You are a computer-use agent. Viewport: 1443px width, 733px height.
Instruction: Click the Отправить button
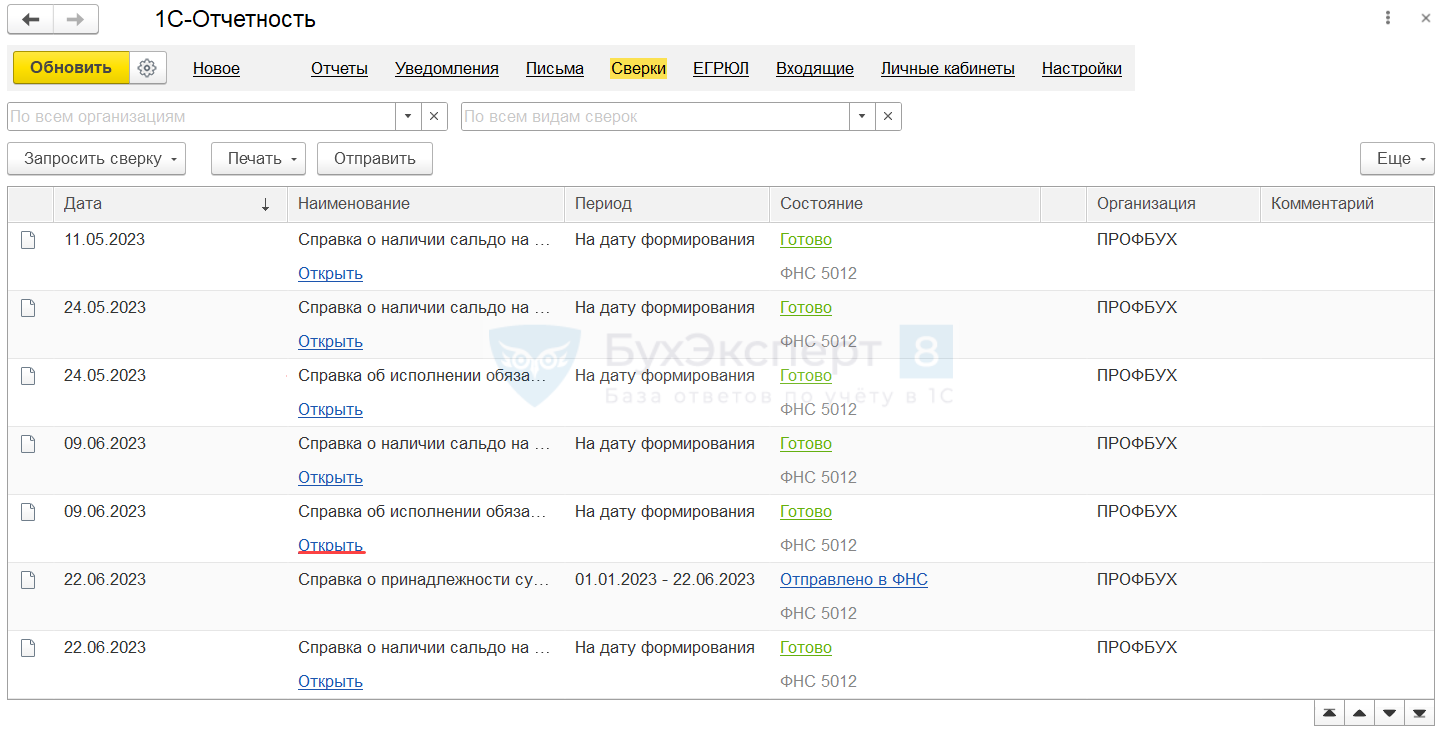point(375,158)
